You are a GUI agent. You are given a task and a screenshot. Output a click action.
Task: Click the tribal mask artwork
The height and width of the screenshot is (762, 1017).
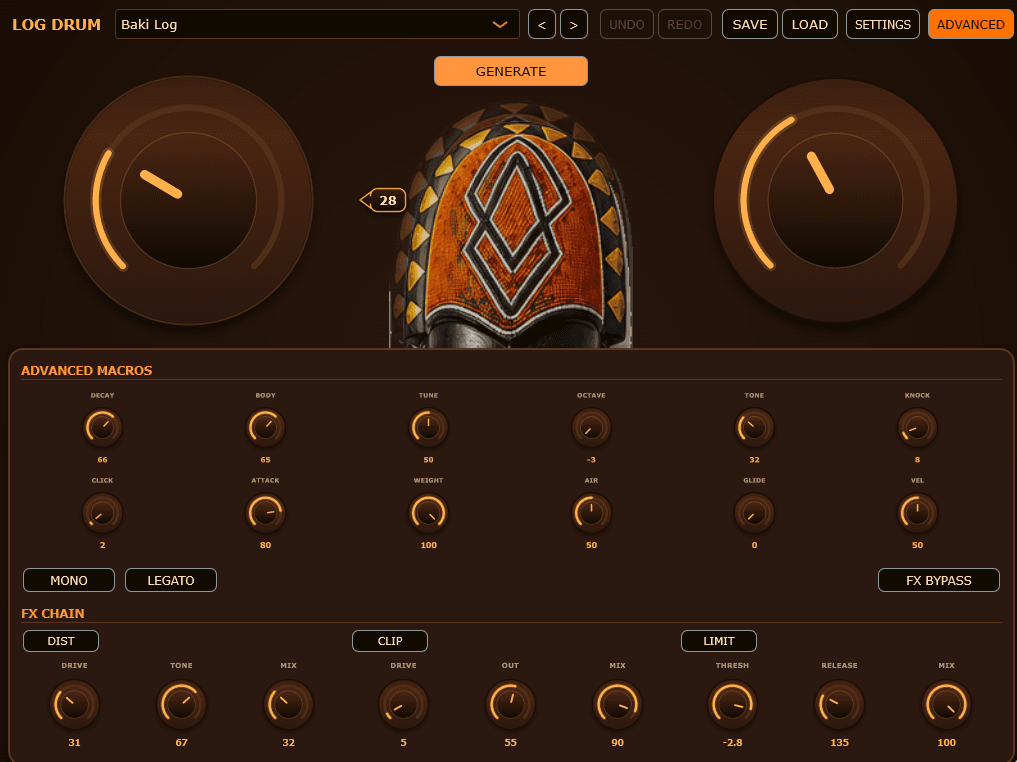pos(511,226)
